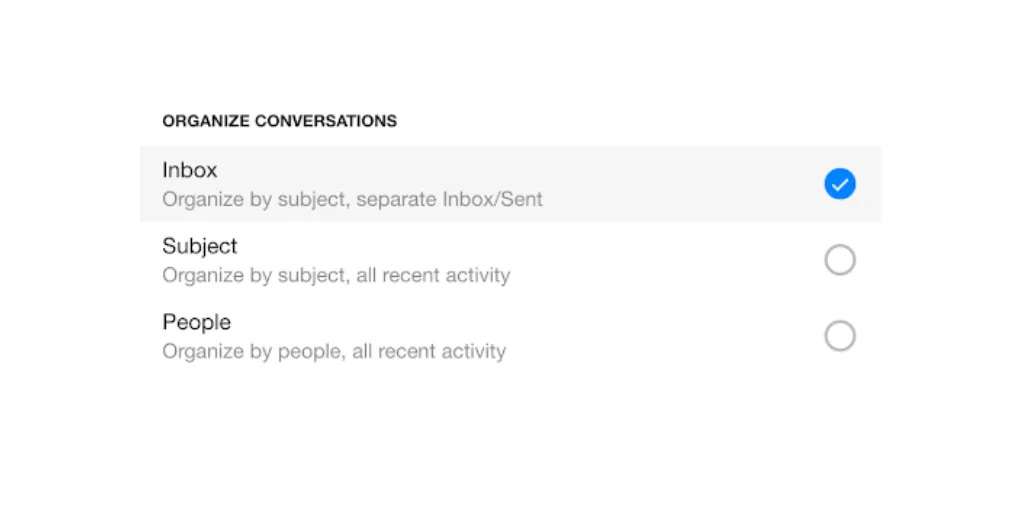Click description 'Organize by subject, separate Inbox/Sent'

pos(352,199)
